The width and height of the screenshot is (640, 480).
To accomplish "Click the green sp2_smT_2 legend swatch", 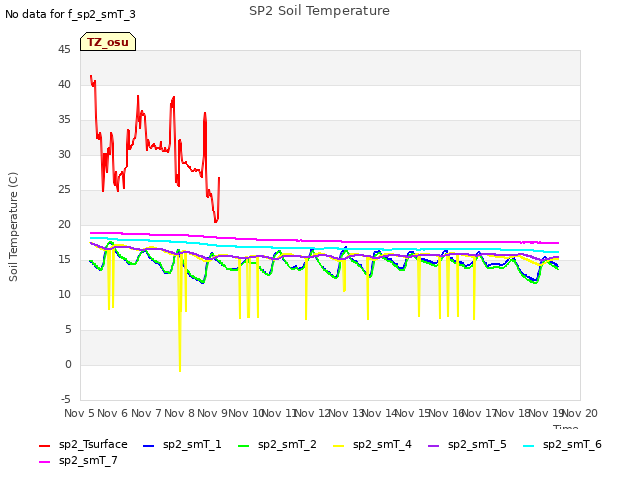I will 244,446.
